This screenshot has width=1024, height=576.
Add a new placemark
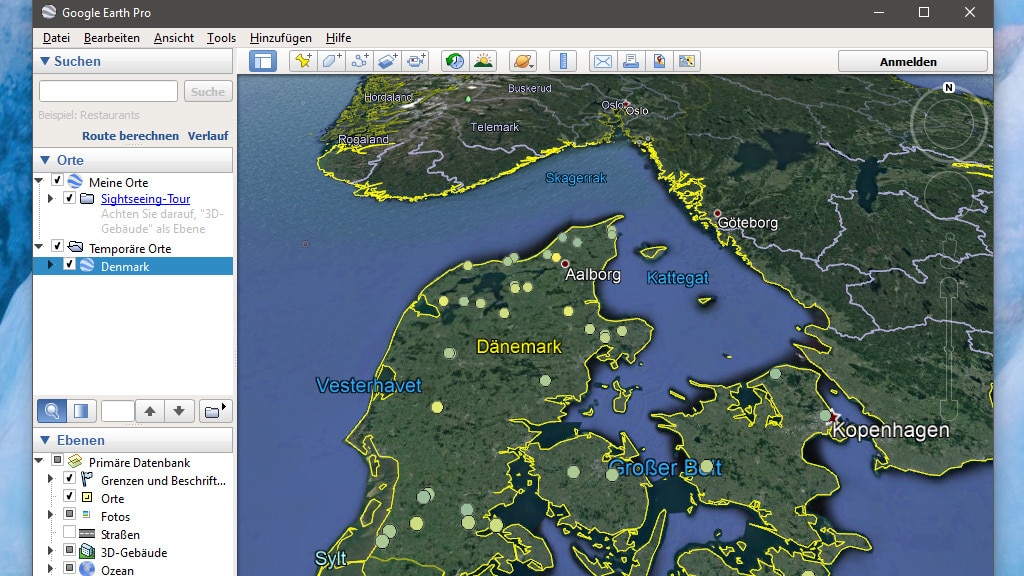[x=301, y=61]
